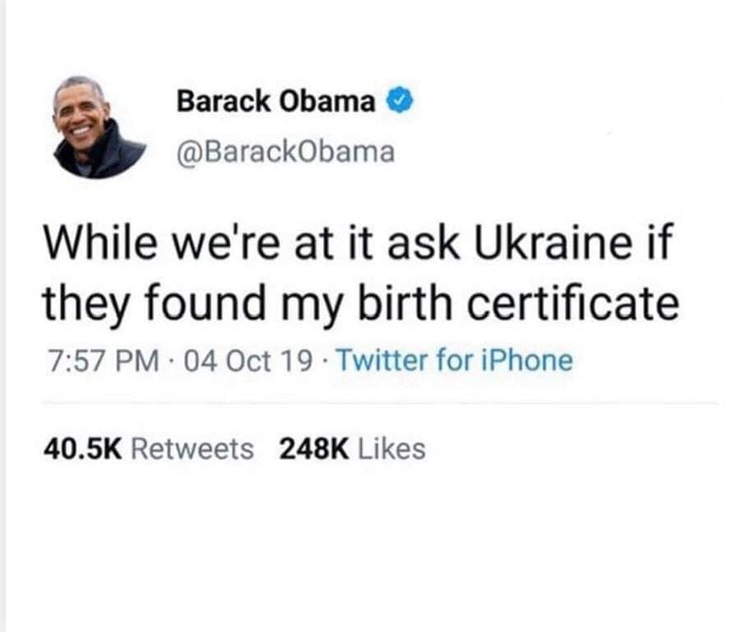Click the words birth certificate
Screen dimensions: 740x632
[518, 303]
